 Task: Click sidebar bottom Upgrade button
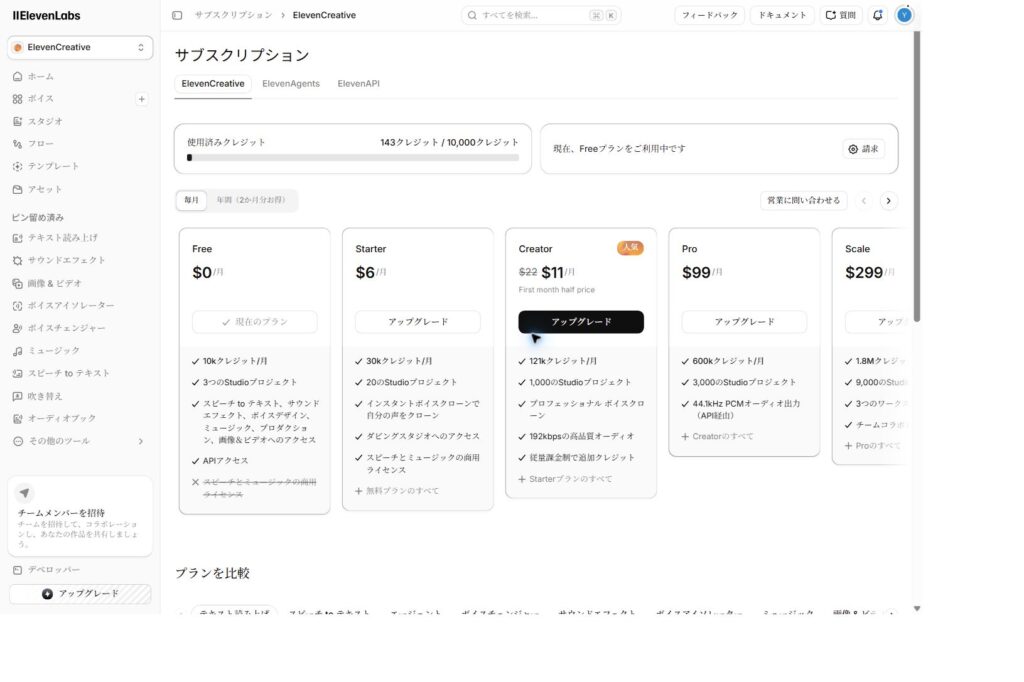click(x=80, y=593)
